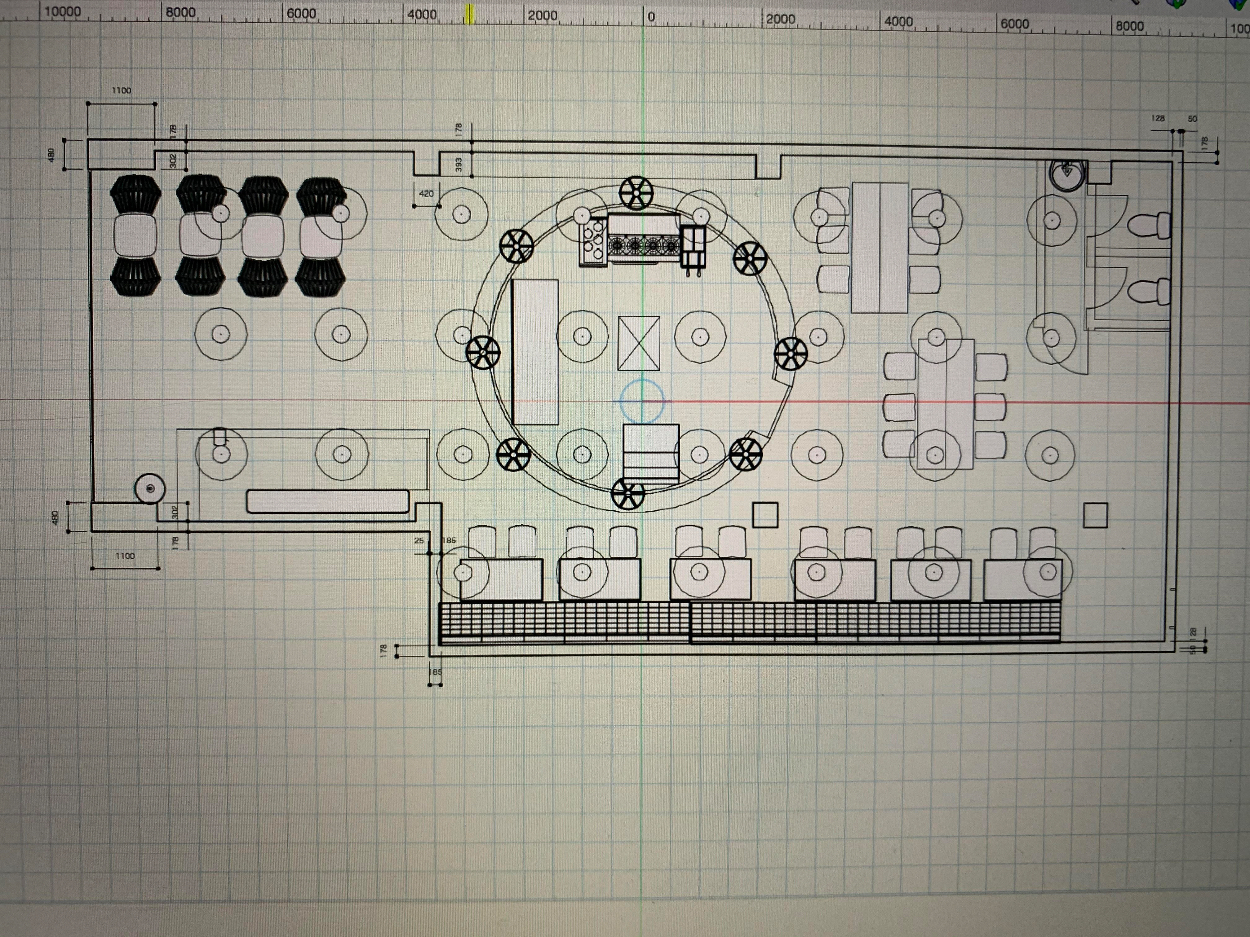
Task: Click the upper toilet symbol in the restroom
Action: point(1149,225)
